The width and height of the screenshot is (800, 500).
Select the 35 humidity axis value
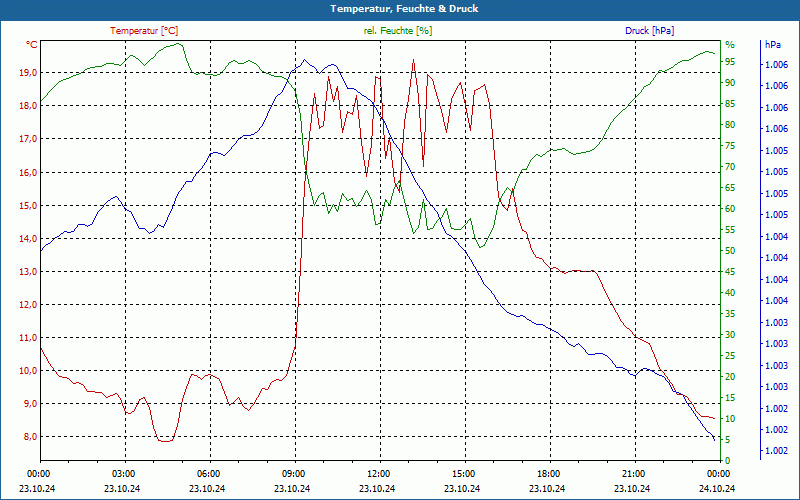pos(730,314)
